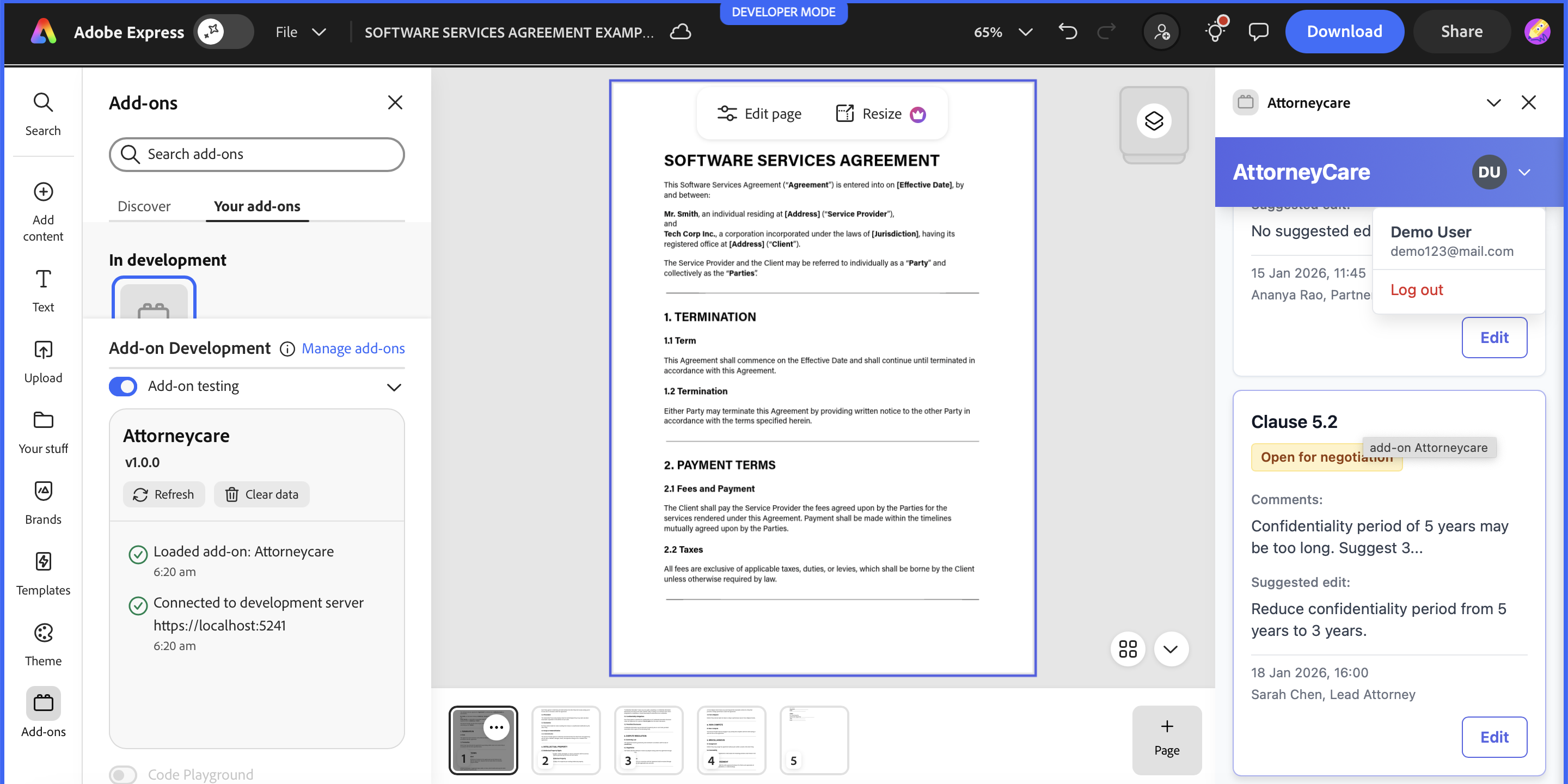Viewport: 1568px width, 784px height.
Task: Open the comments speech bubble icon
Action: tap(1258, 31)
